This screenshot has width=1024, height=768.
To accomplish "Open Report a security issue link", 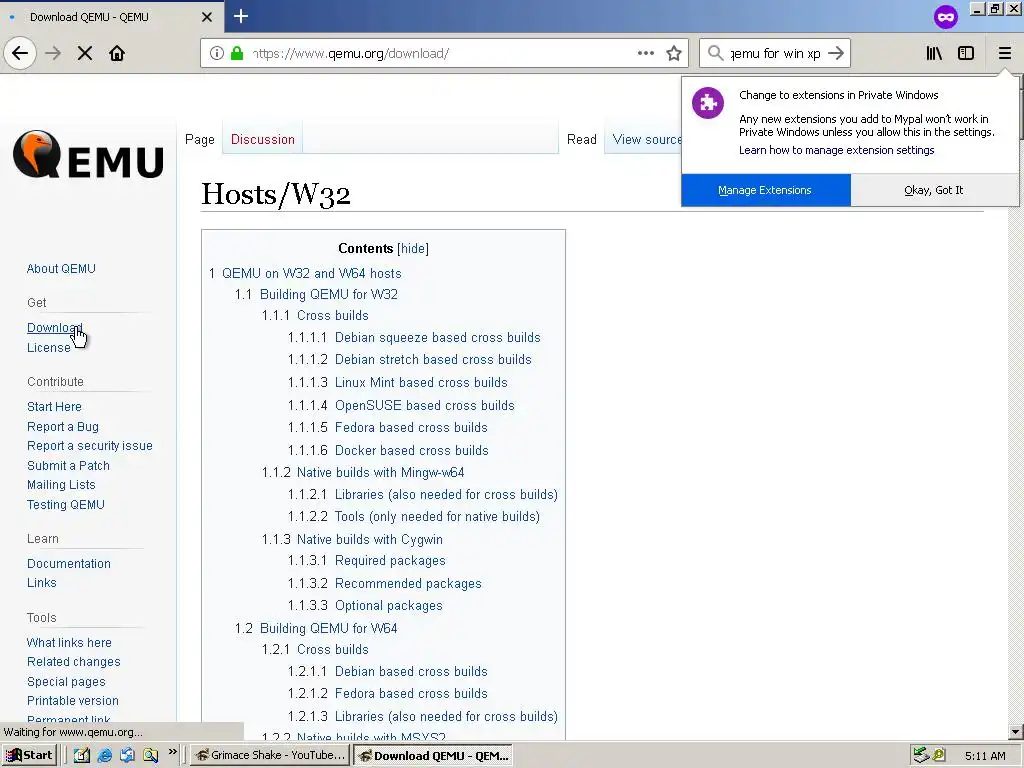I will (x=89, y=445).
